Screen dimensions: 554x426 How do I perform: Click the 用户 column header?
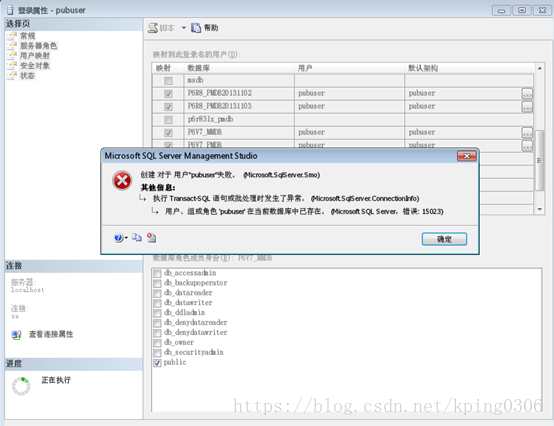349,68
